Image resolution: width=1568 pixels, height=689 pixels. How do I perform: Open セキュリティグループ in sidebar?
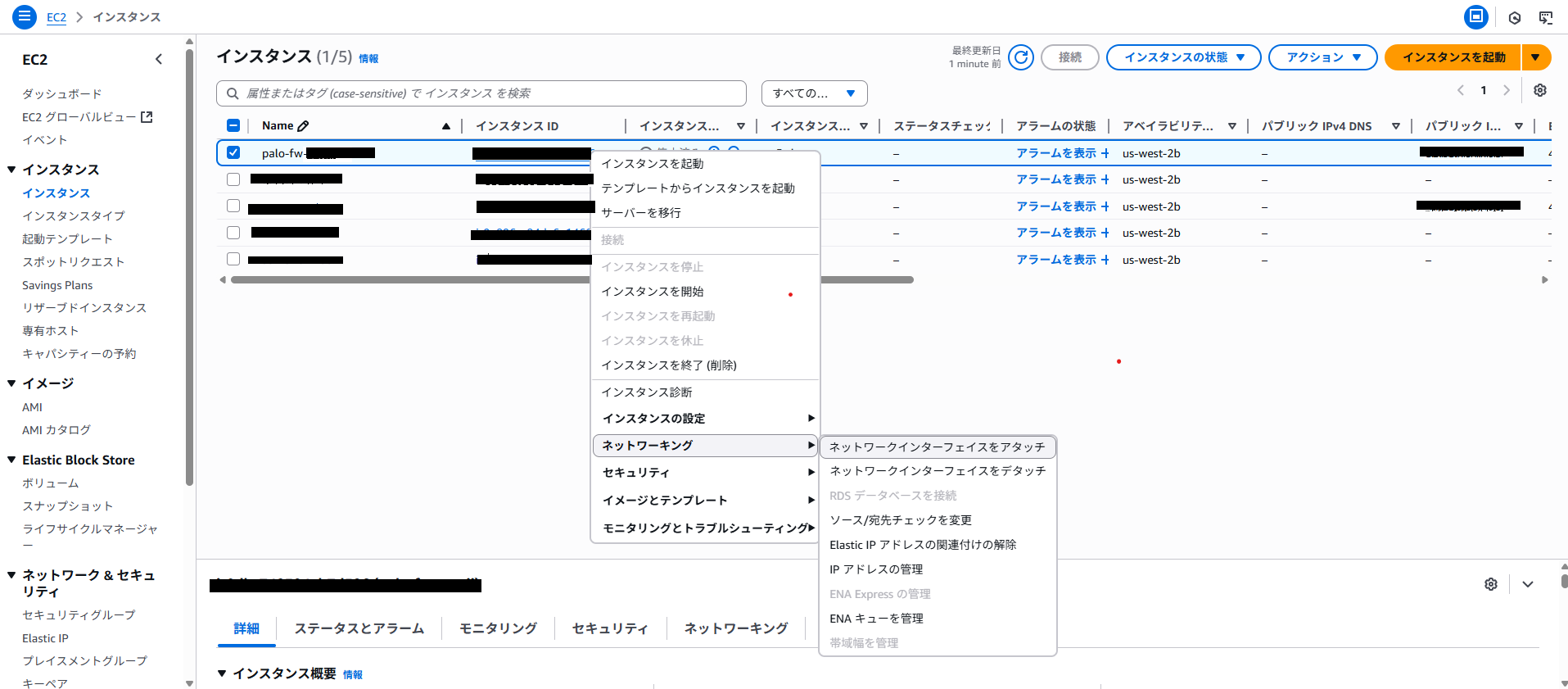(79, 615)
